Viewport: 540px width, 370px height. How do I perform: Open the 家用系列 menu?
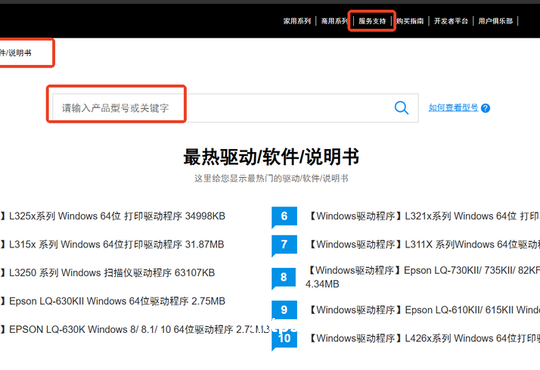coord(297,21)
